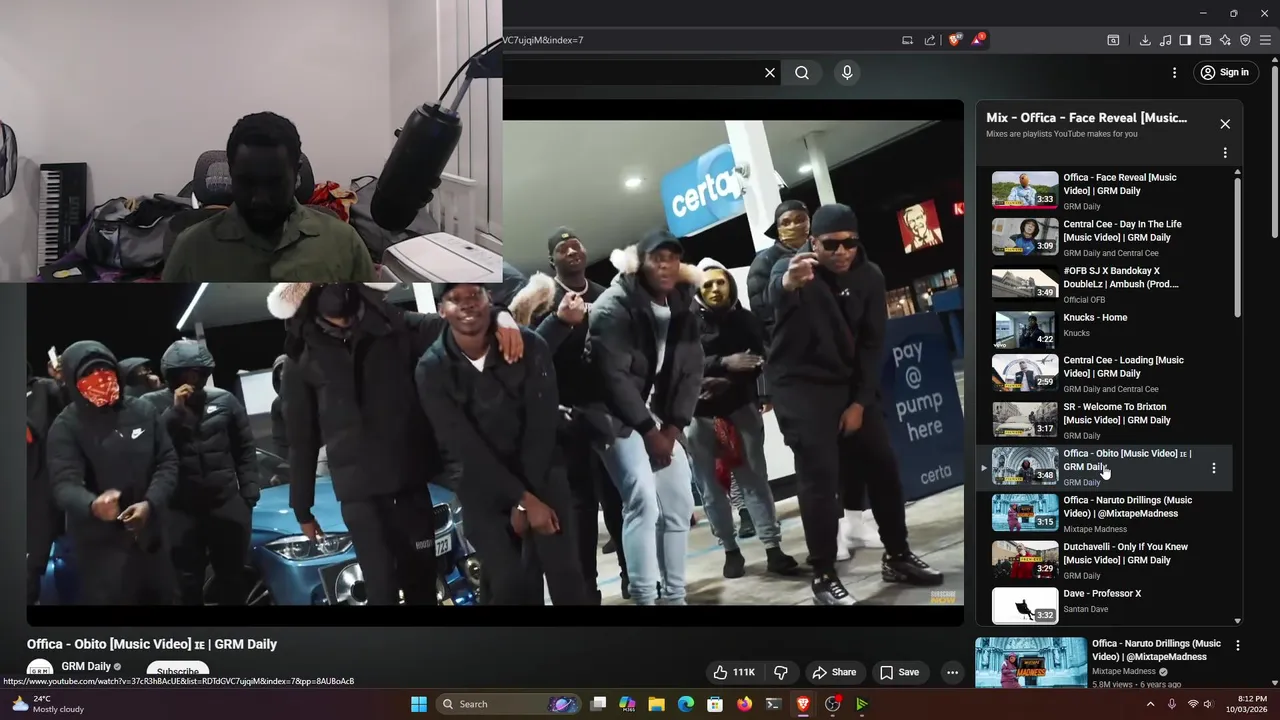The image size is (1280, 720).
Task: Click the Sign in button
Action: click(1225, 72)
